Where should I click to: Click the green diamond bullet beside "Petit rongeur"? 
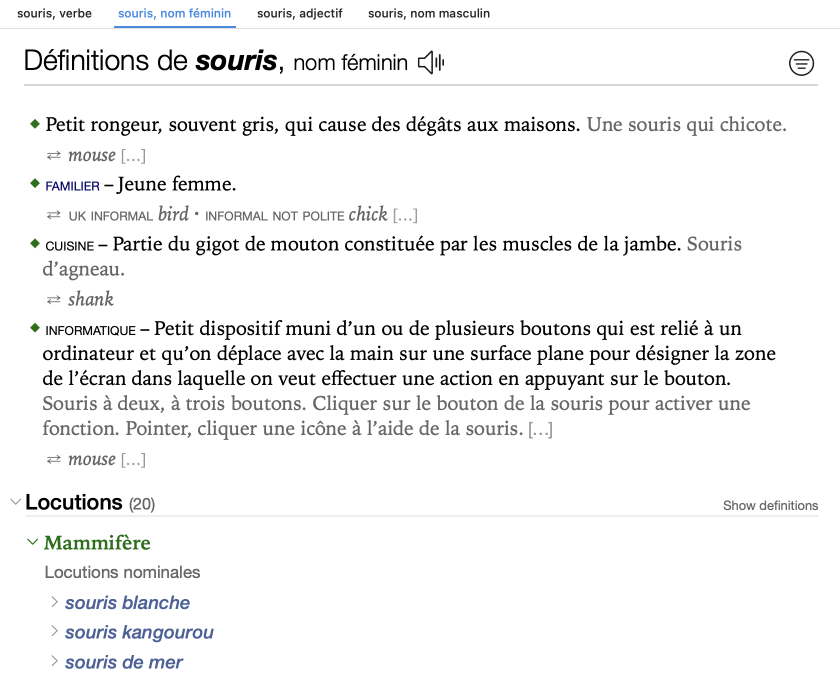tap(35, 124)
